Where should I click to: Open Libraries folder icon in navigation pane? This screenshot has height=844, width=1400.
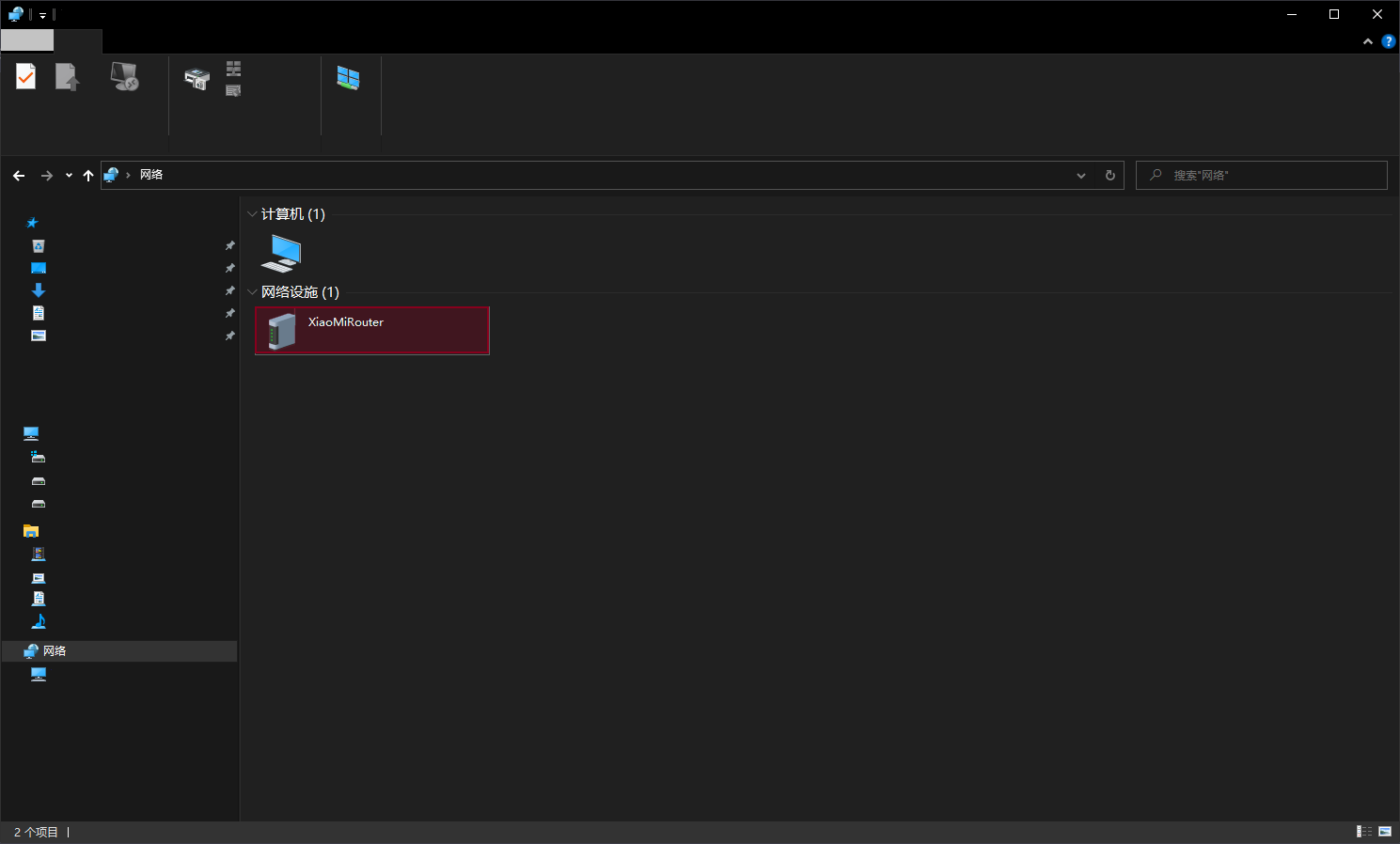[x=31, y=531]
